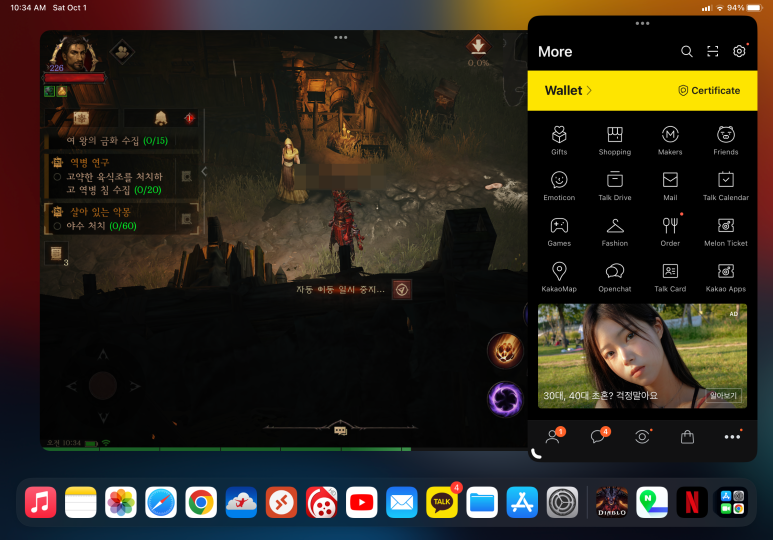Open Order in KakaoTalk
This screenshot has width=773, height=540.
coord(670,232)
